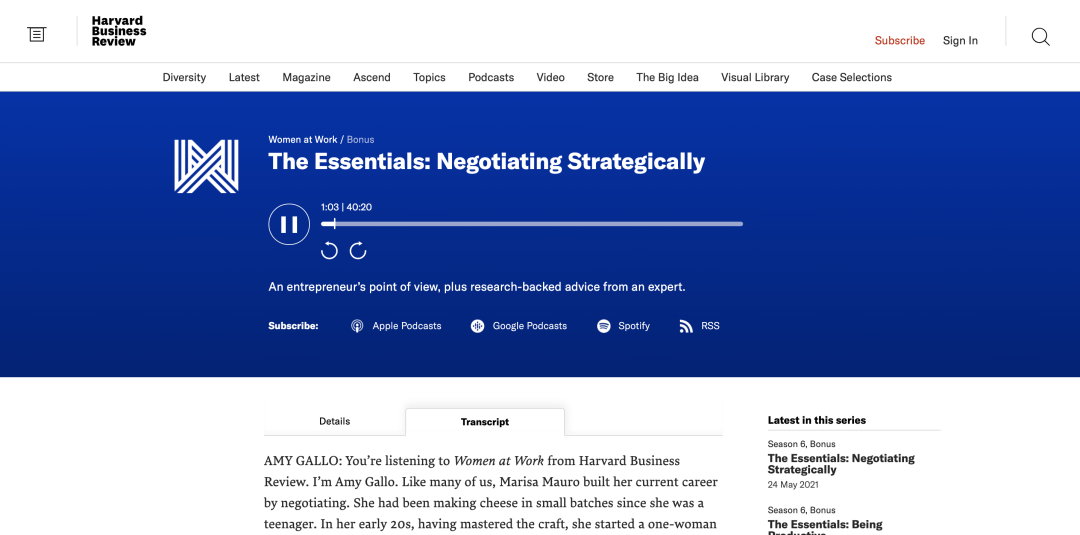This screenshot has width=1080, height=535.
Task: Click the Women at Work logo
Action: pyautogui.click(x=206, y=166)
